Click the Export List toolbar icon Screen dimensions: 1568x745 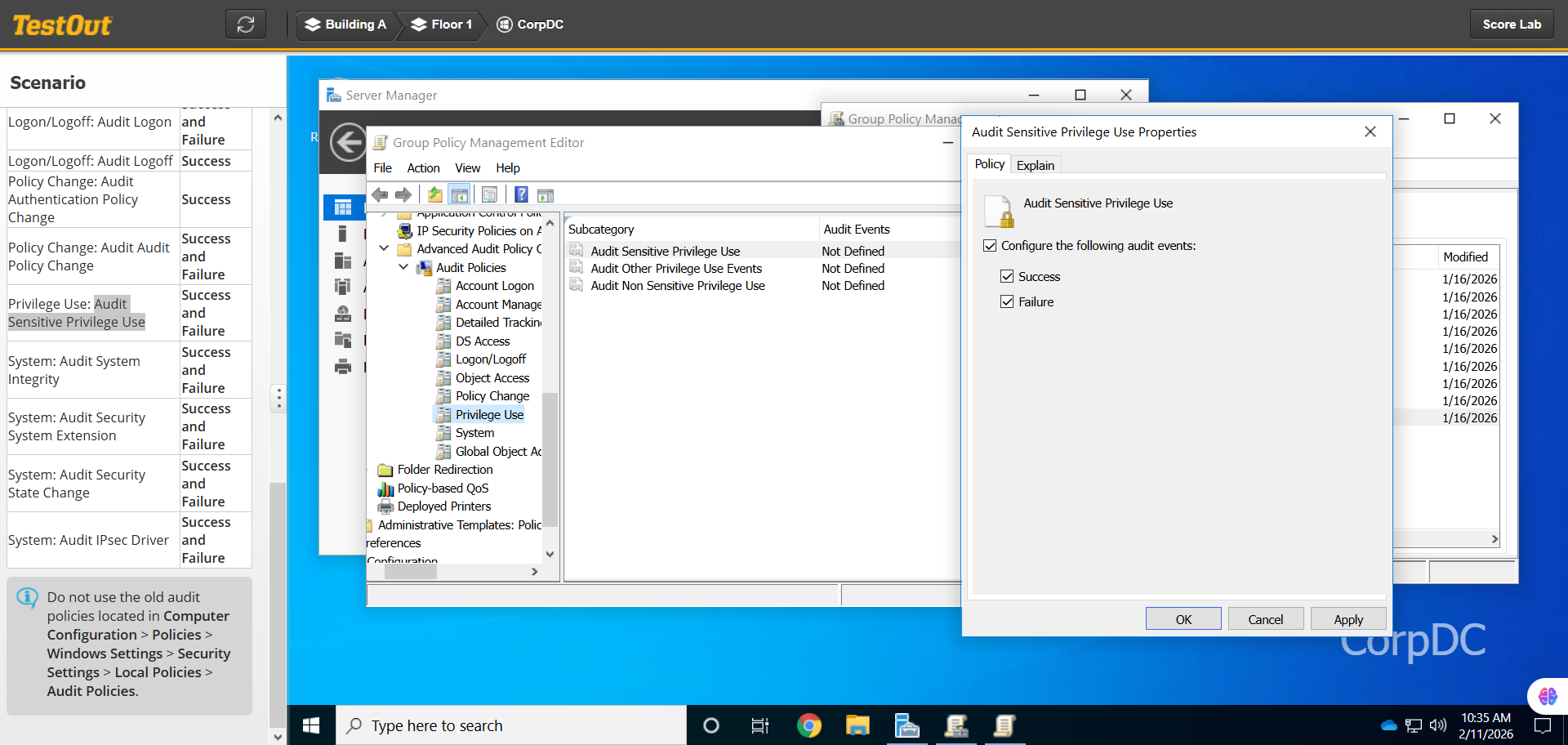[489, 195]
